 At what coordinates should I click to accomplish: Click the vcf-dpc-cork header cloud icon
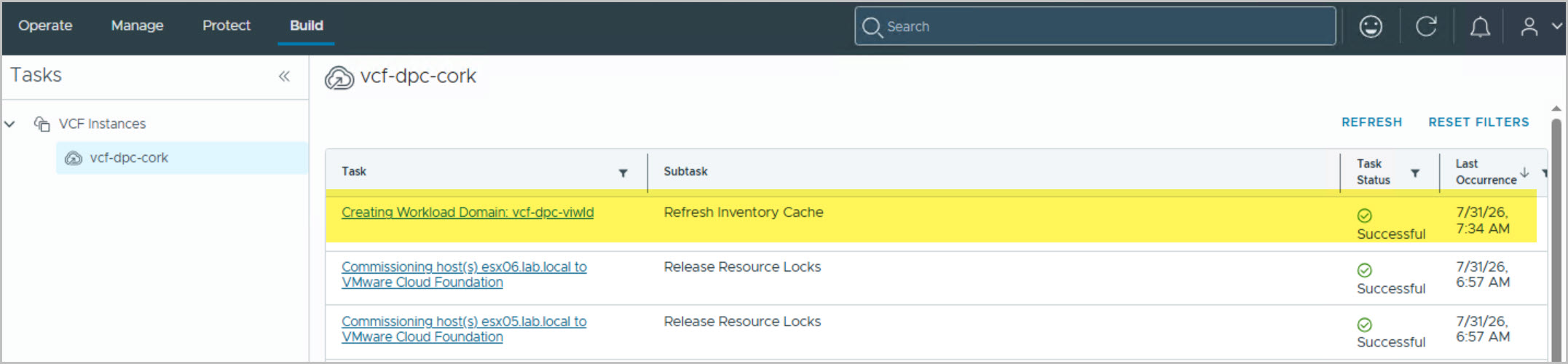point(339,77)
